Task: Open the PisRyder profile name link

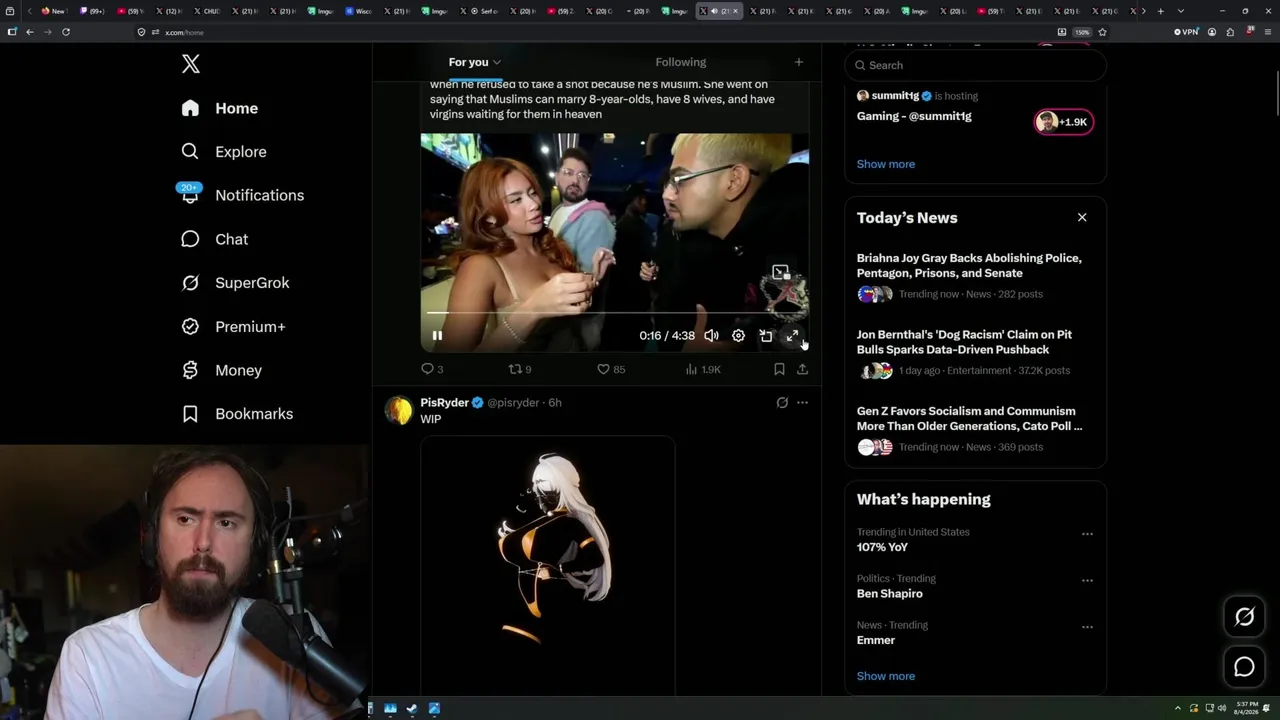Action: click(445, 402)
